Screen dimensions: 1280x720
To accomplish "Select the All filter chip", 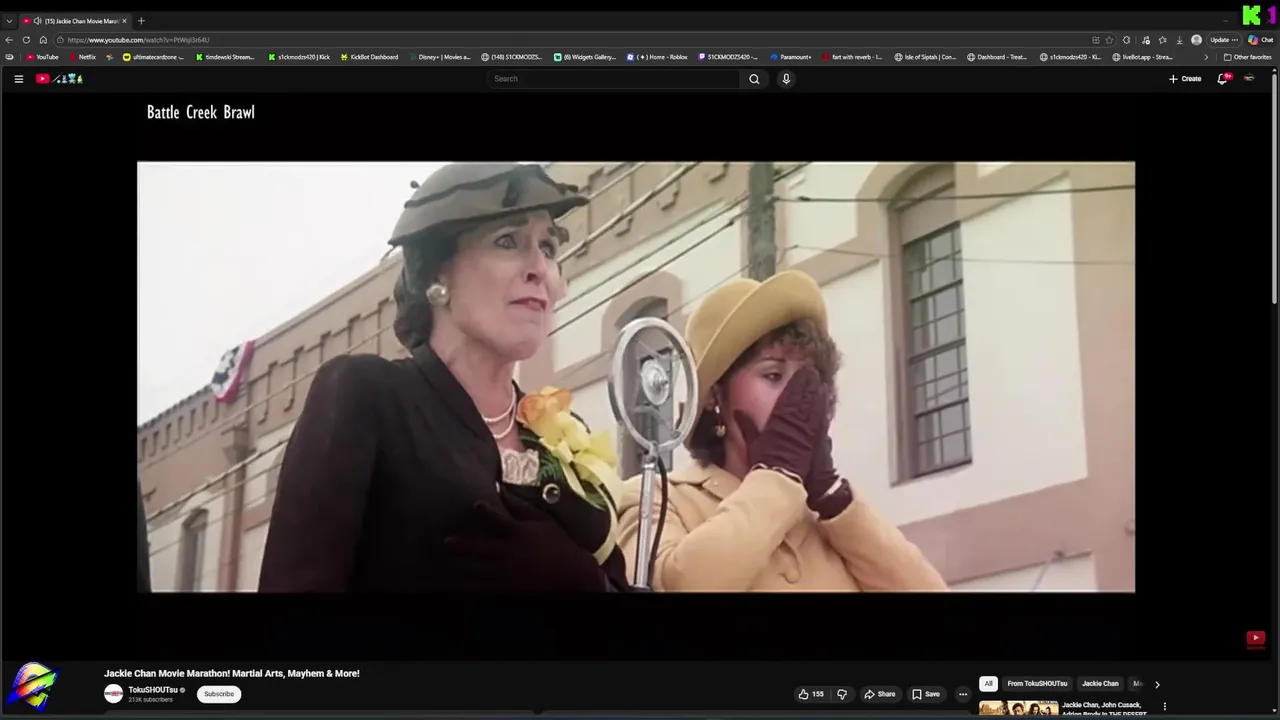I will (988, 684).
